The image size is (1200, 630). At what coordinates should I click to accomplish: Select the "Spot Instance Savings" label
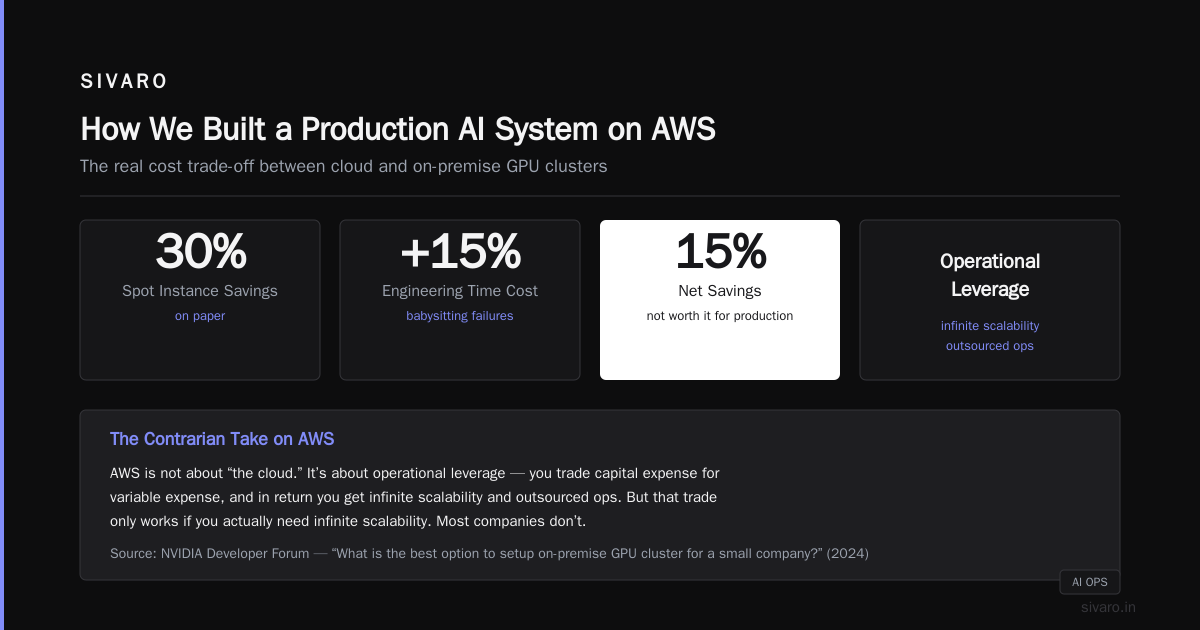point(200,291)
